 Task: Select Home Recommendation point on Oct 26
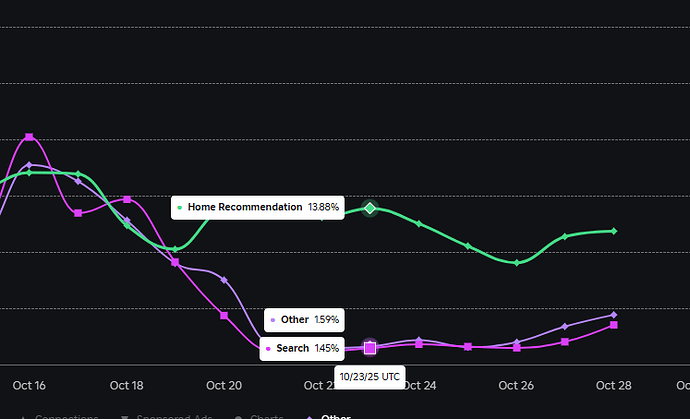point(517,263)
